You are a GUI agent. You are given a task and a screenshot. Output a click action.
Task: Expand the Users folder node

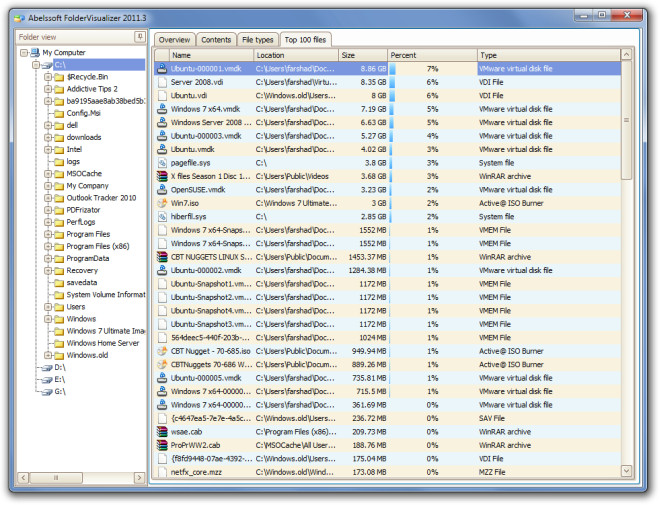[x=48, y=307]
